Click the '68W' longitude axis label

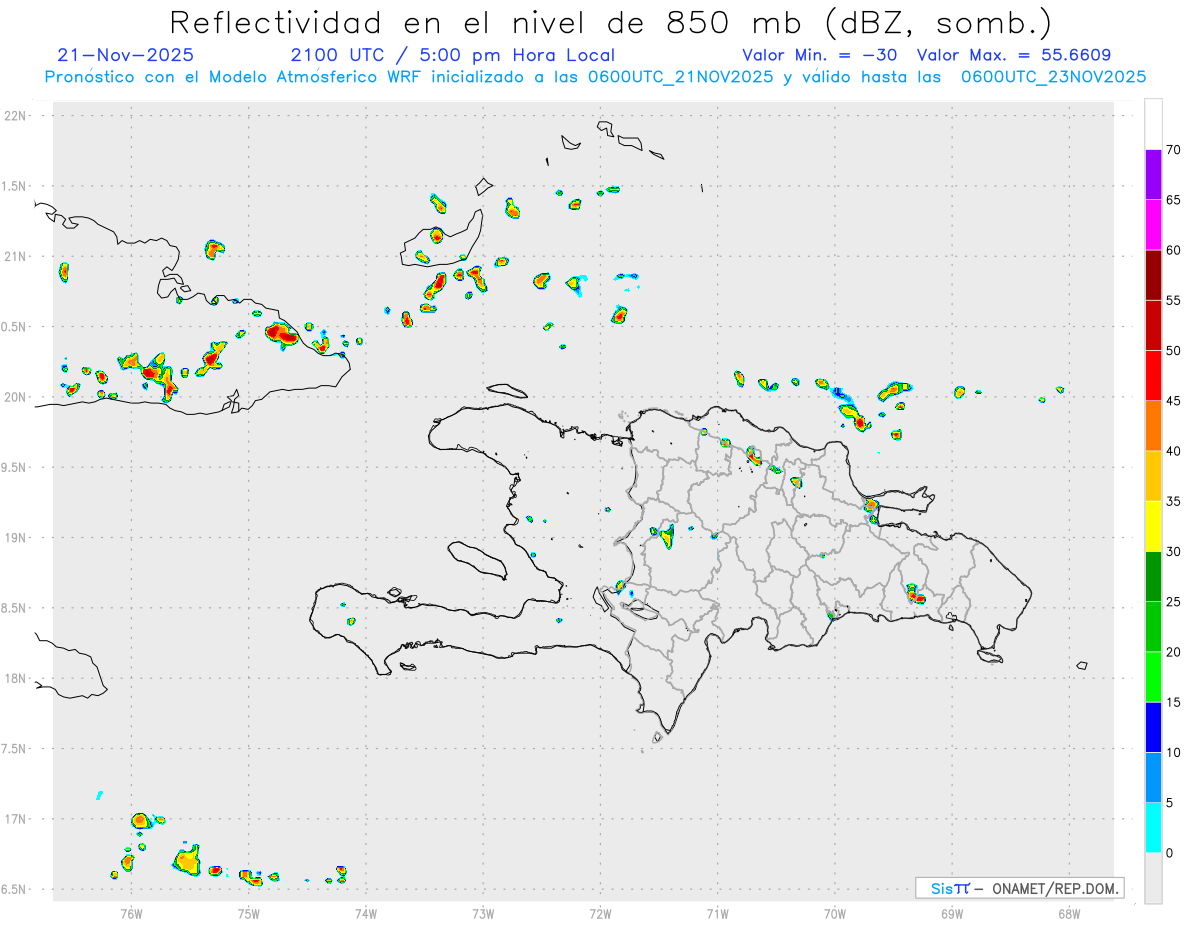tap(1069, 914)
